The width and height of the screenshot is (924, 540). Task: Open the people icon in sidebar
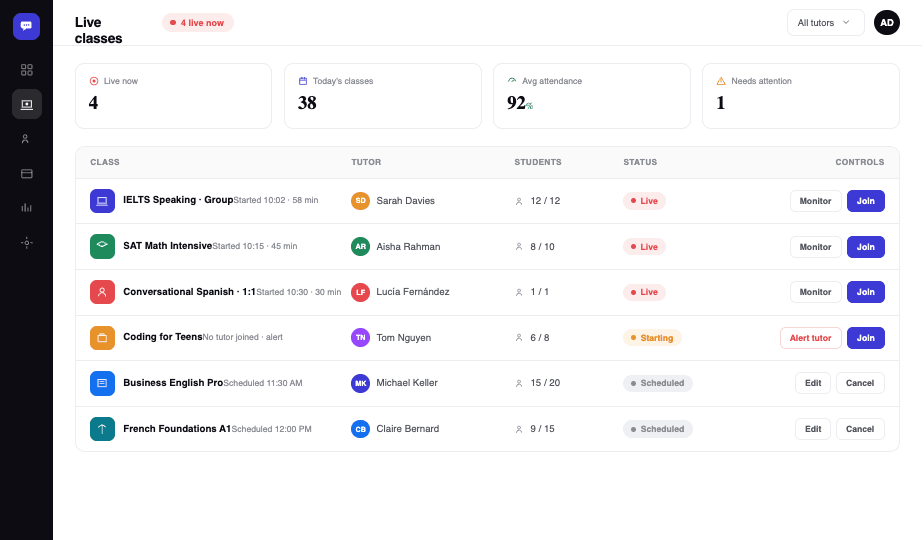[x=25, y=139]
